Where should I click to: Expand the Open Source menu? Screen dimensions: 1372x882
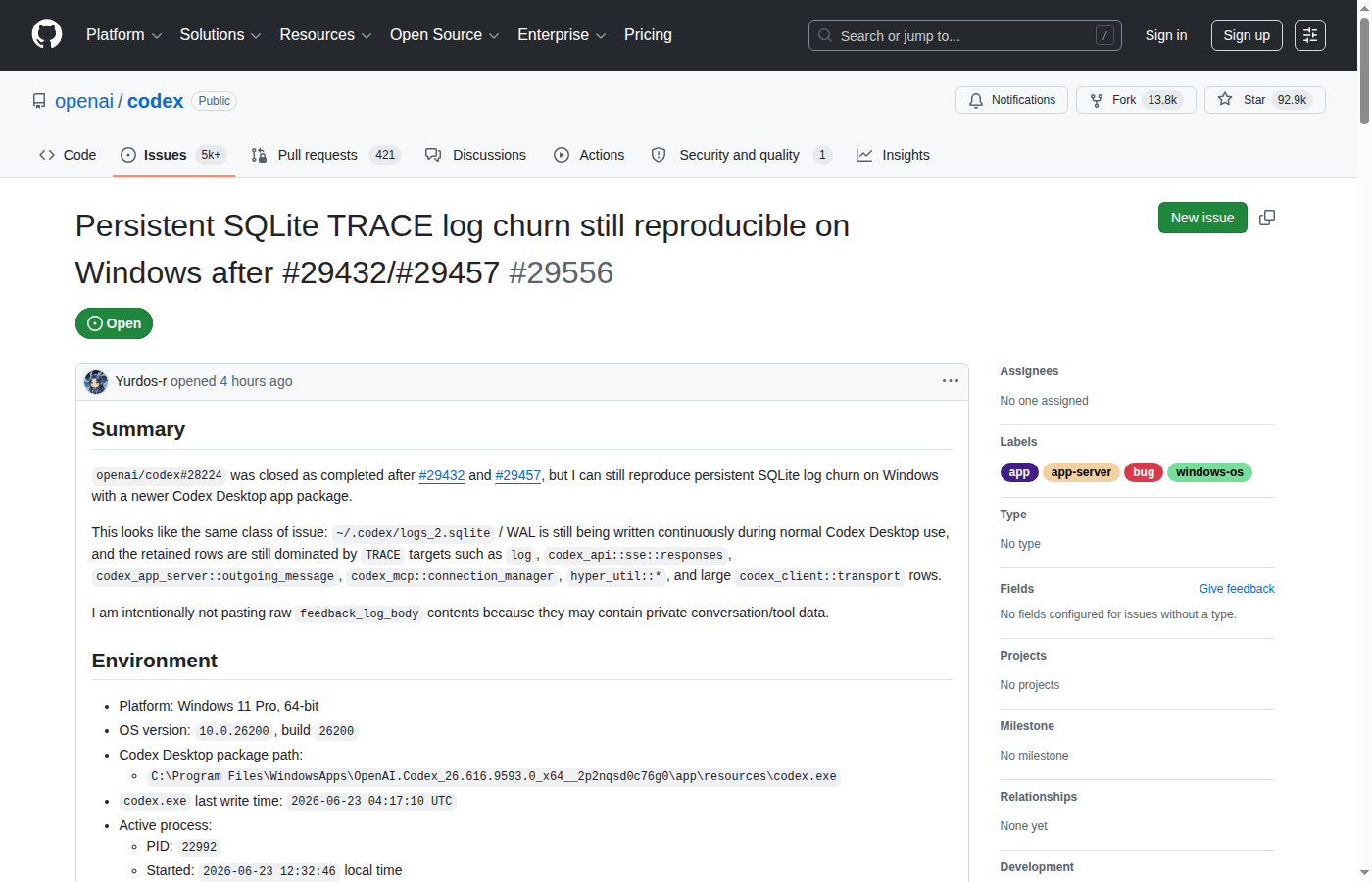445,35
